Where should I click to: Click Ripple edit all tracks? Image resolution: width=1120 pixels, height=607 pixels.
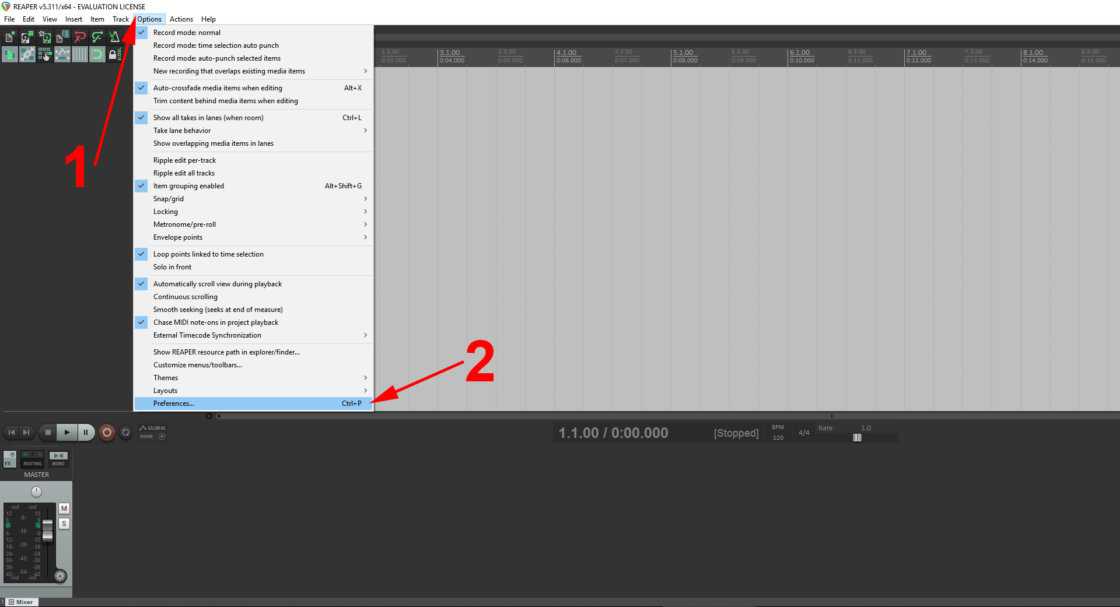[253, 173]
